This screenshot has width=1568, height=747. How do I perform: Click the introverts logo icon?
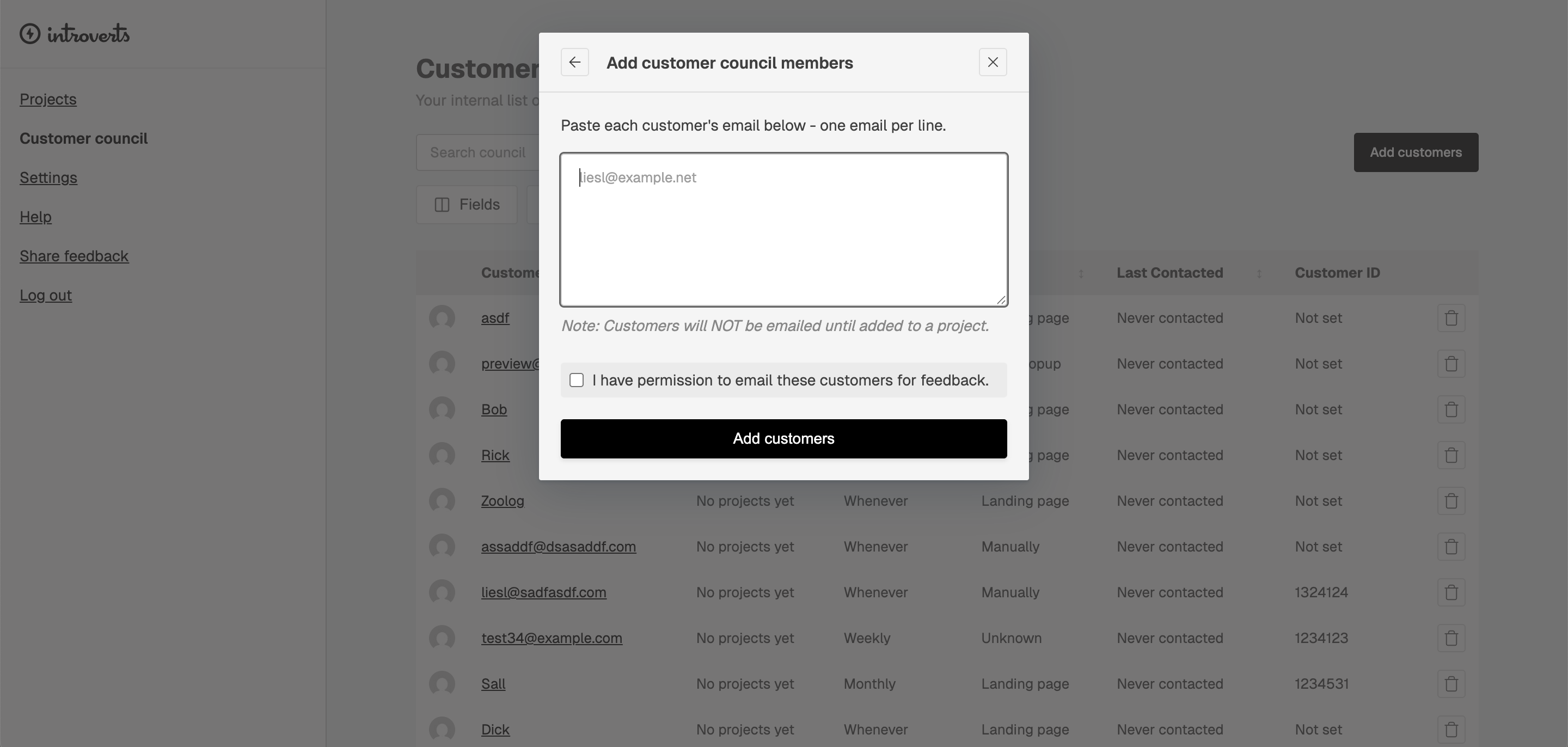(x=30, y=33)
